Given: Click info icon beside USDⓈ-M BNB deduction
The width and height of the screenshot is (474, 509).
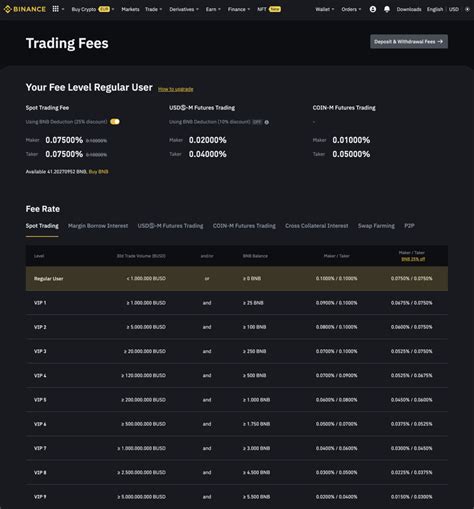Looking at the screenshot, I should point(267,122).
